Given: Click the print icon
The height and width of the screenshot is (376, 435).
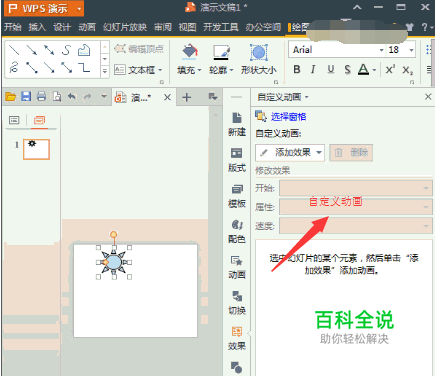Looking at the screenshot, I should pos(41,97).
